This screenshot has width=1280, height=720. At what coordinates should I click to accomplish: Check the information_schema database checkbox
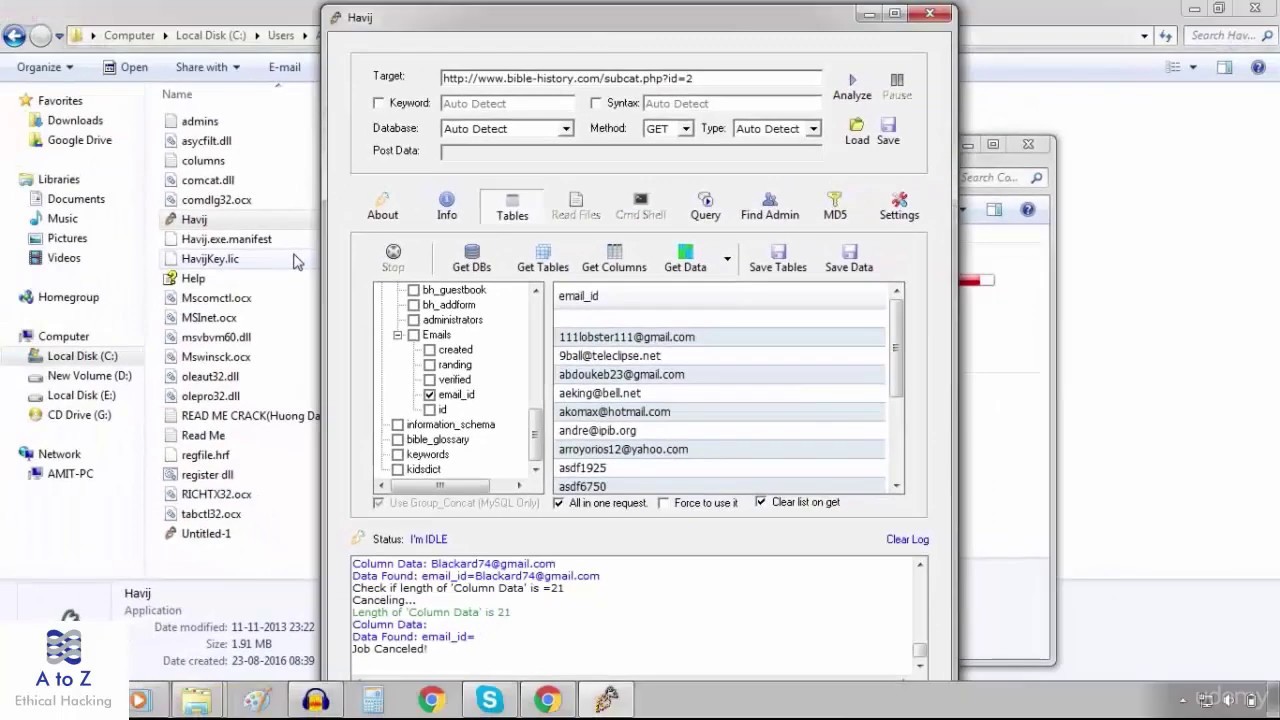pos(398,425)
